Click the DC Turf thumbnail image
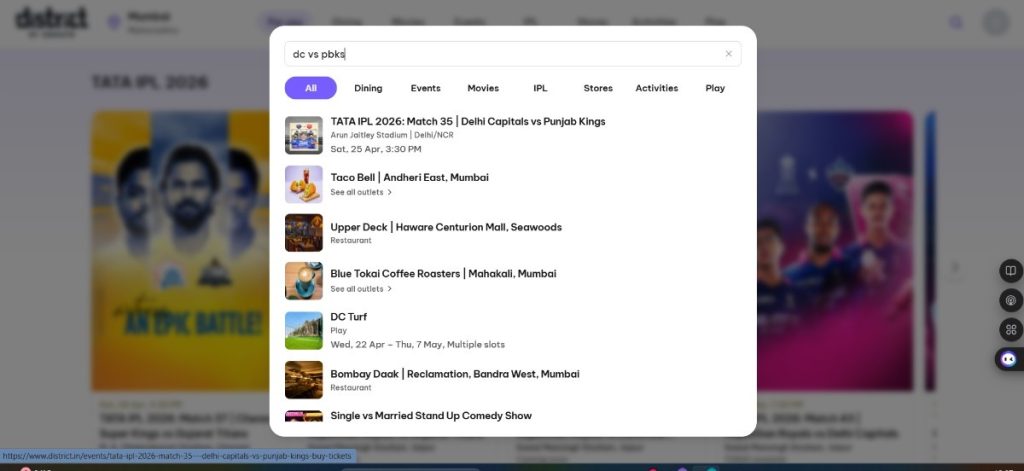1024x471 pixels. click(x=304, y=331)
